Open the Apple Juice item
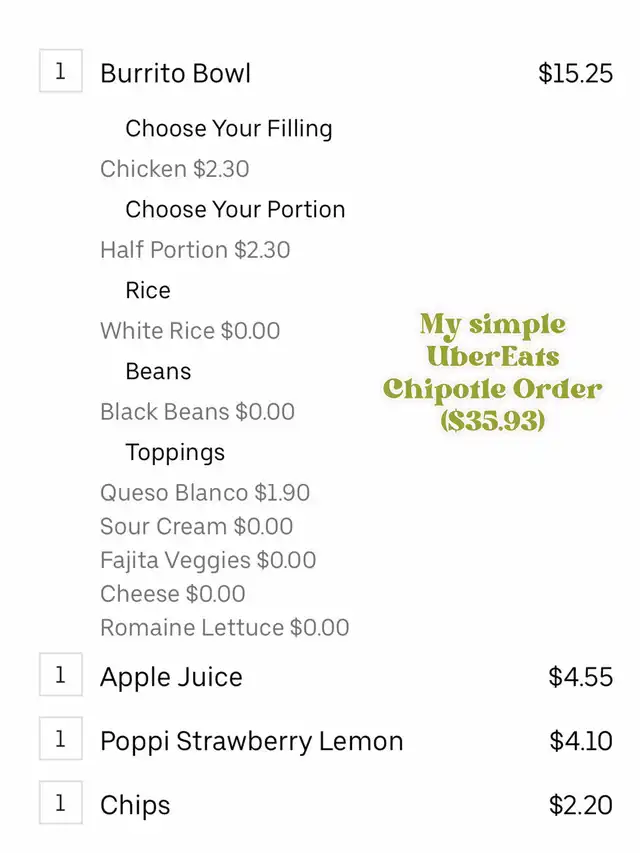Viewport: 640px width, 853px height. tap(171, 677)
